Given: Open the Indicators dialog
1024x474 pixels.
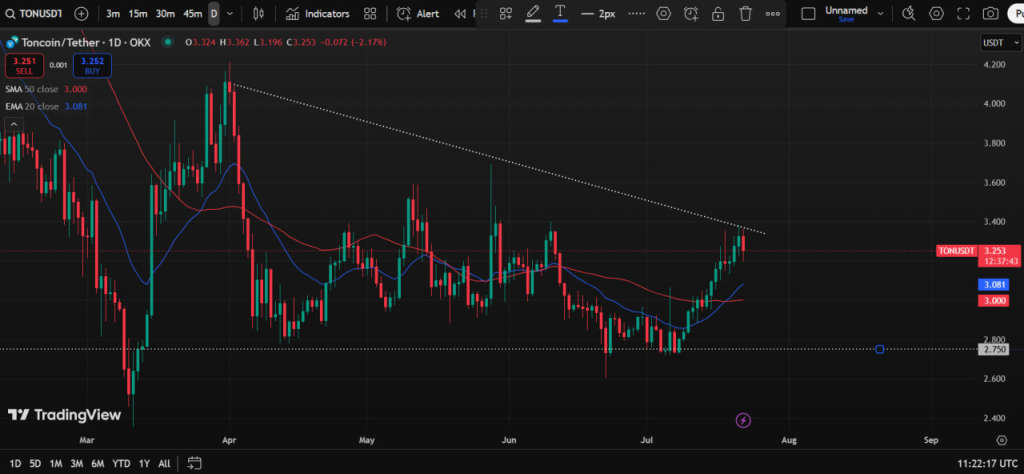Looking at the screenshot, I should [x=318, y=13].
